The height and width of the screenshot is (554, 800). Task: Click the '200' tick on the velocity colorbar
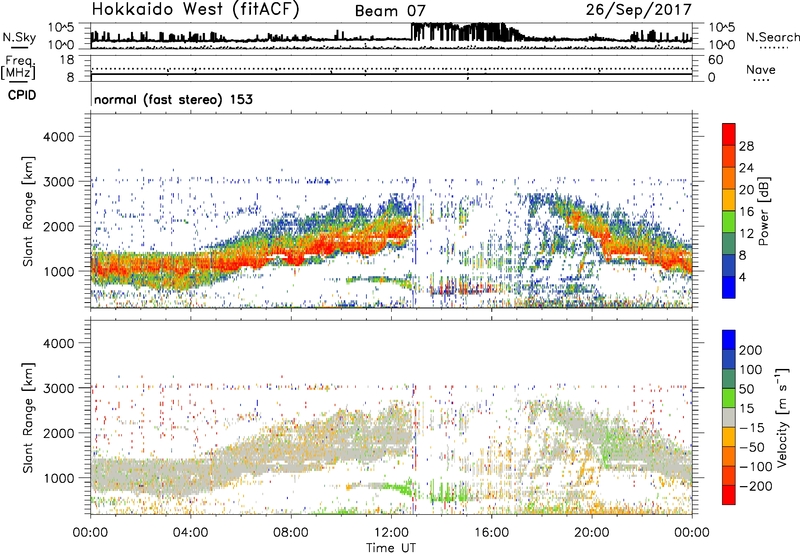751,350
